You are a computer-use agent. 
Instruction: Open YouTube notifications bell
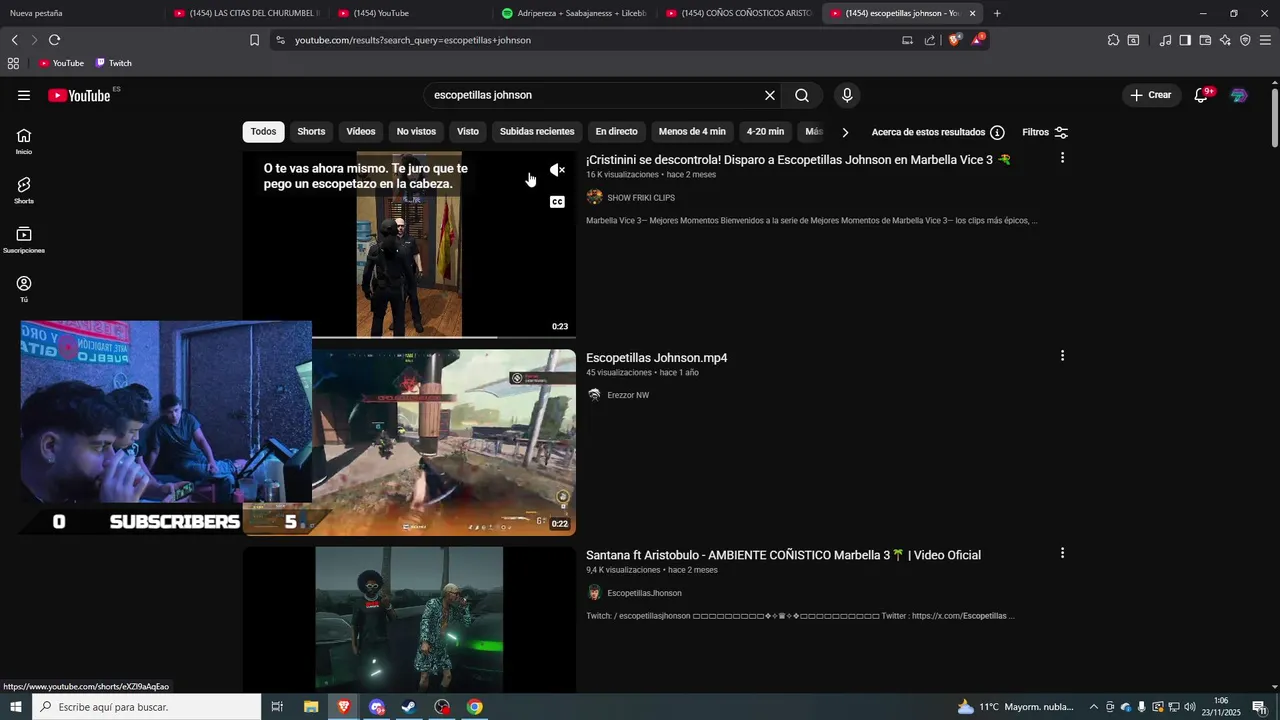[1202, 95]
